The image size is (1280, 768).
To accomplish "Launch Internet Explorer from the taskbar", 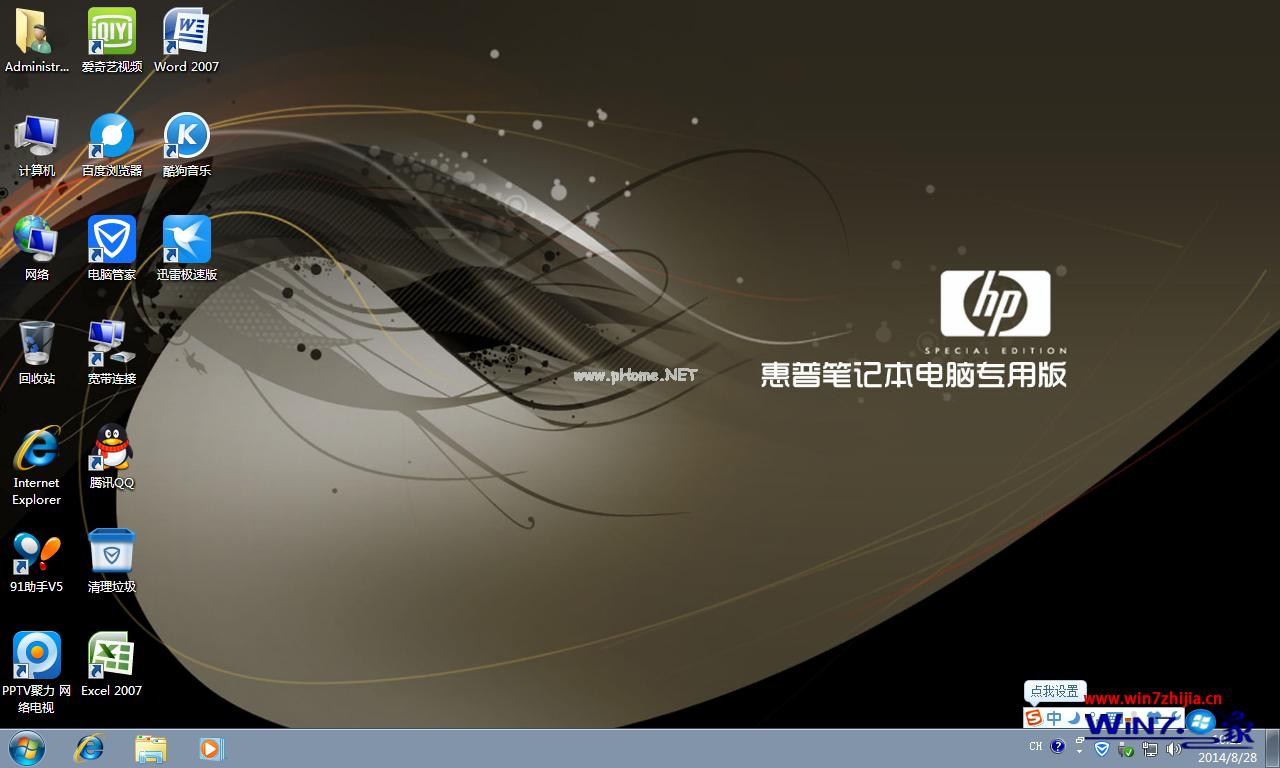I will (90, 748).
